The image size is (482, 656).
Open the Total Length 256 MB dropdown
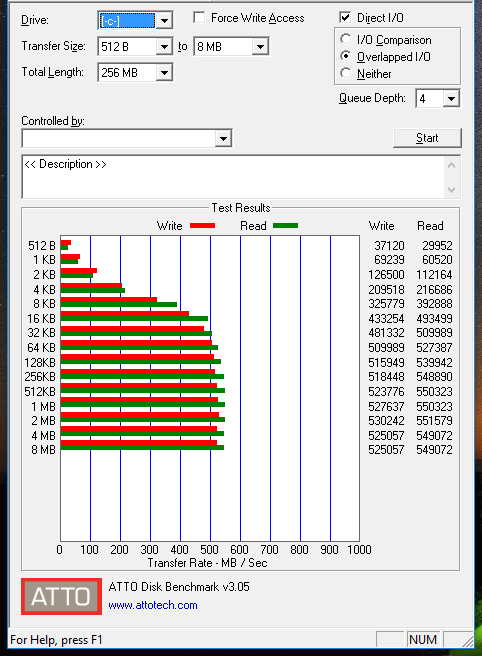click(164, 73)
